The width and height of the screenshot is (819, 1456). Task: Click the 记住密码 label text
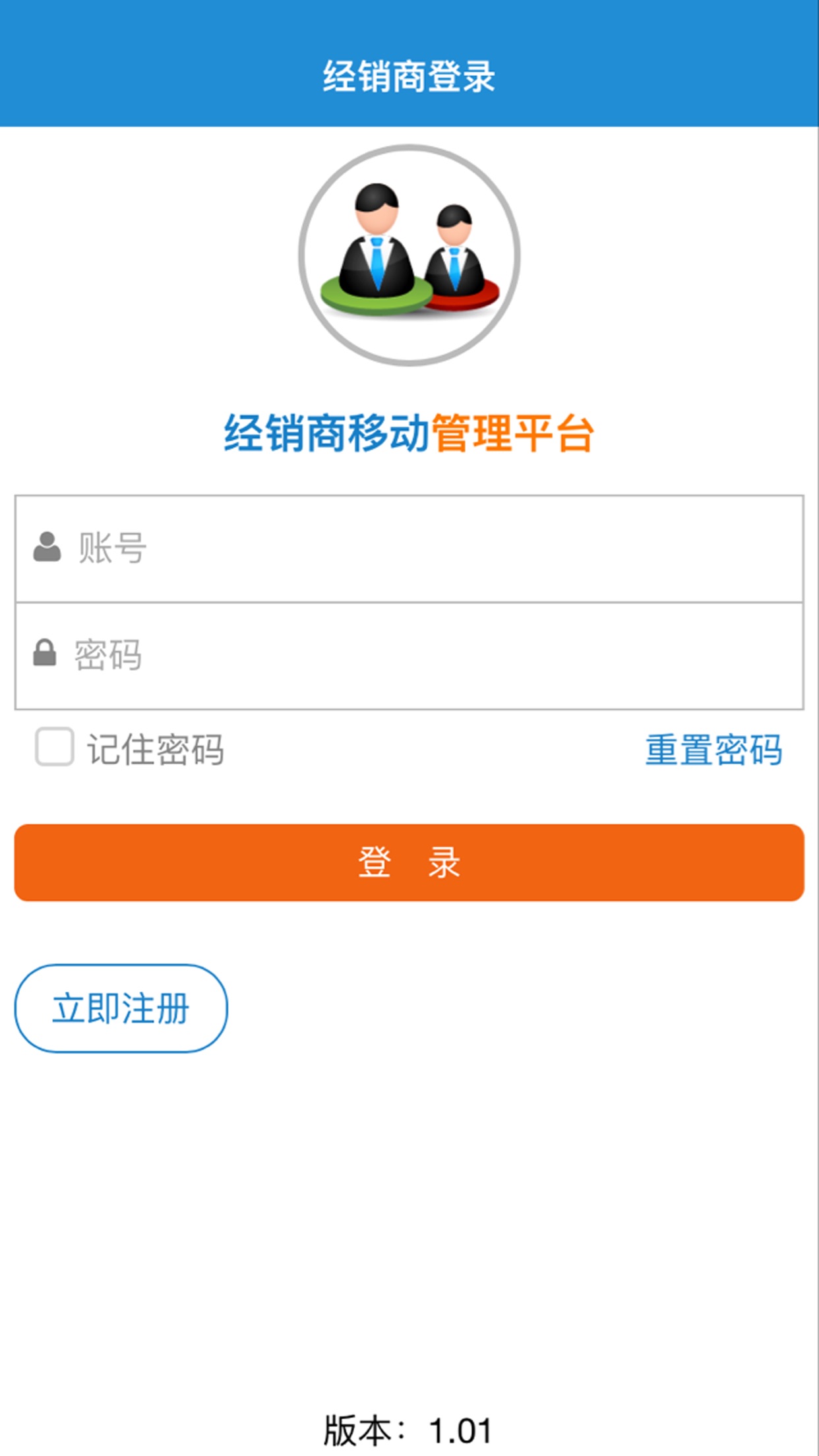coord(156,750)
